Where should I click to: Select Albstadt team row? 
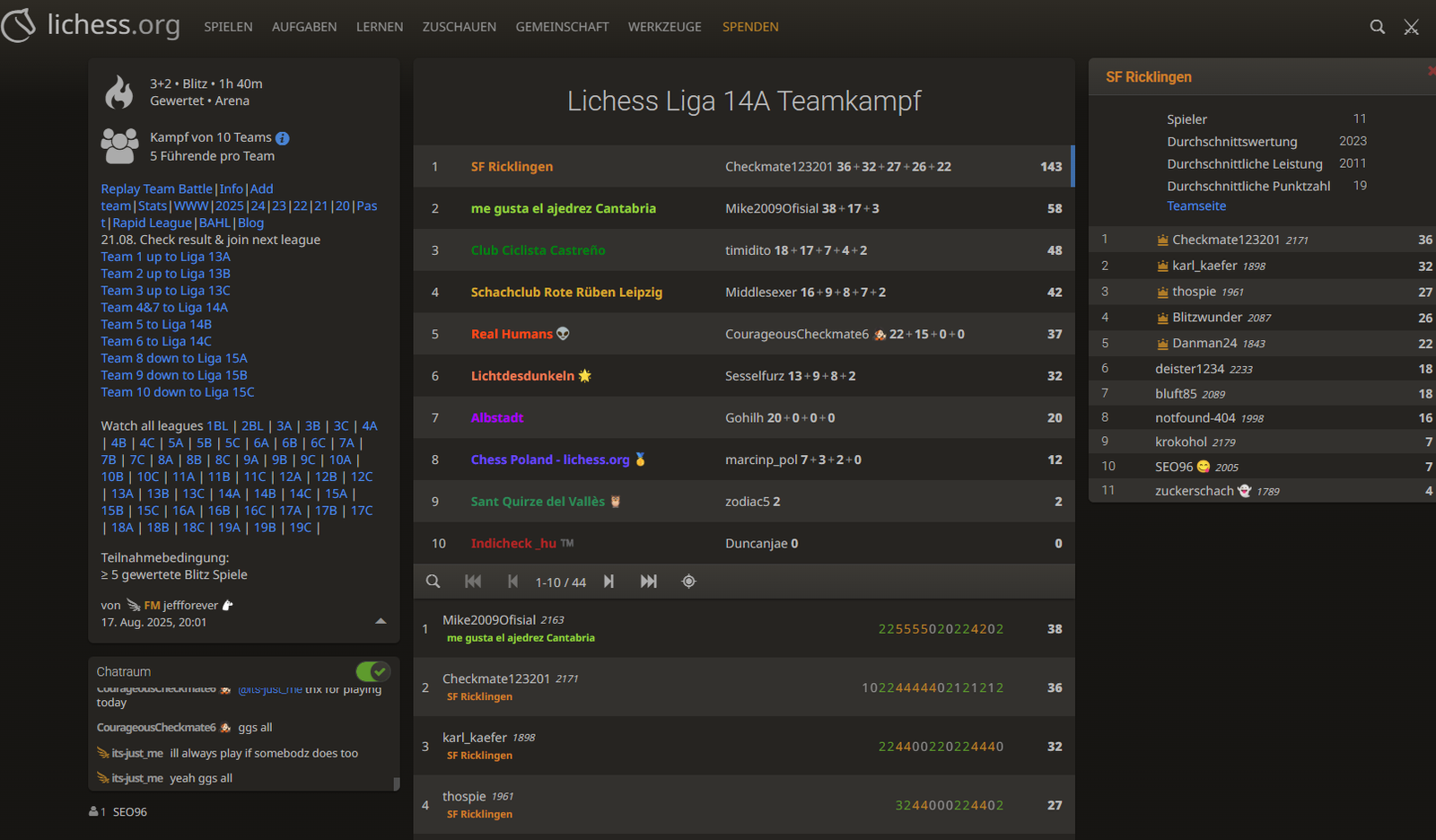(744, 417)
